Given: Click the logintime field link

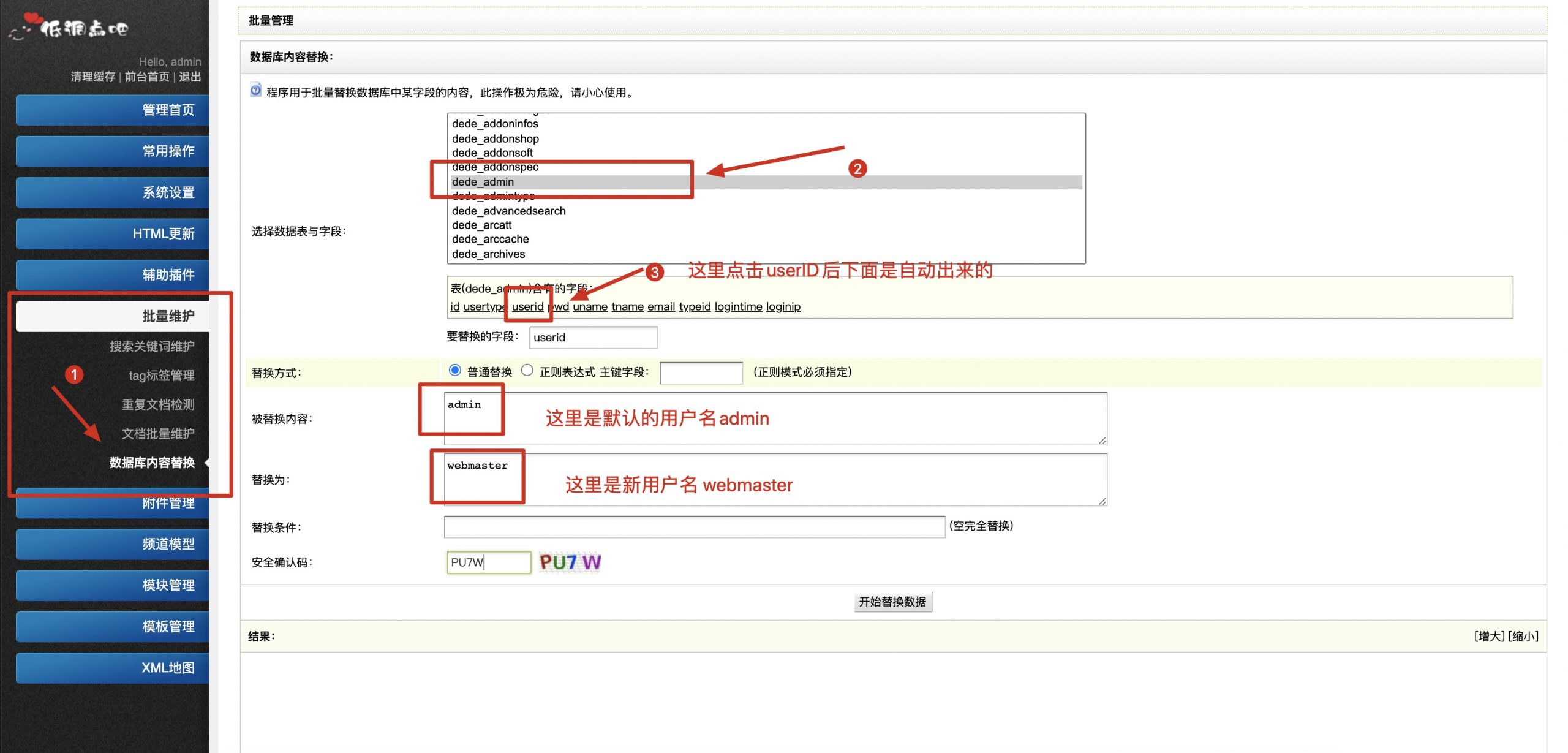Looking at the screenshot, I should (x=739, y=306).
